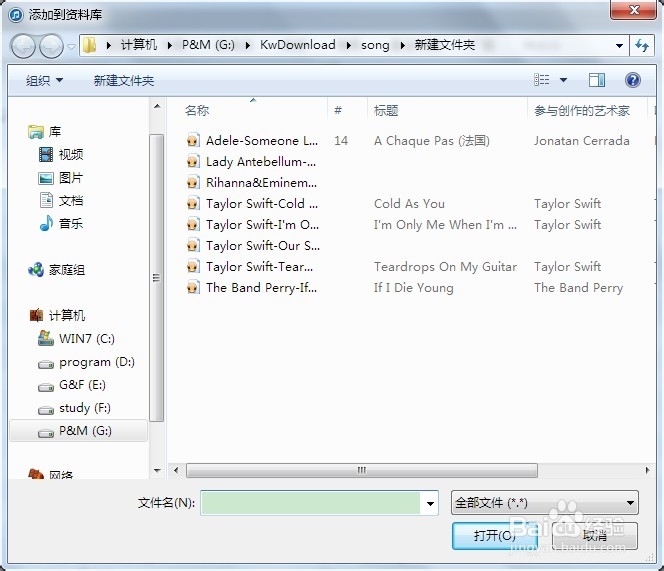This screenshot has height=571, width=664.
Task: Click the navigation pane scroll-up arrow
Action: click(157, 106)
